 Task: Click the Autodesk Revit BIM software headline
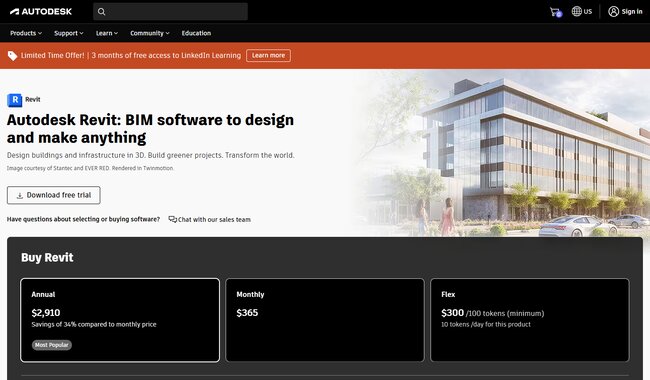point(150,128)
